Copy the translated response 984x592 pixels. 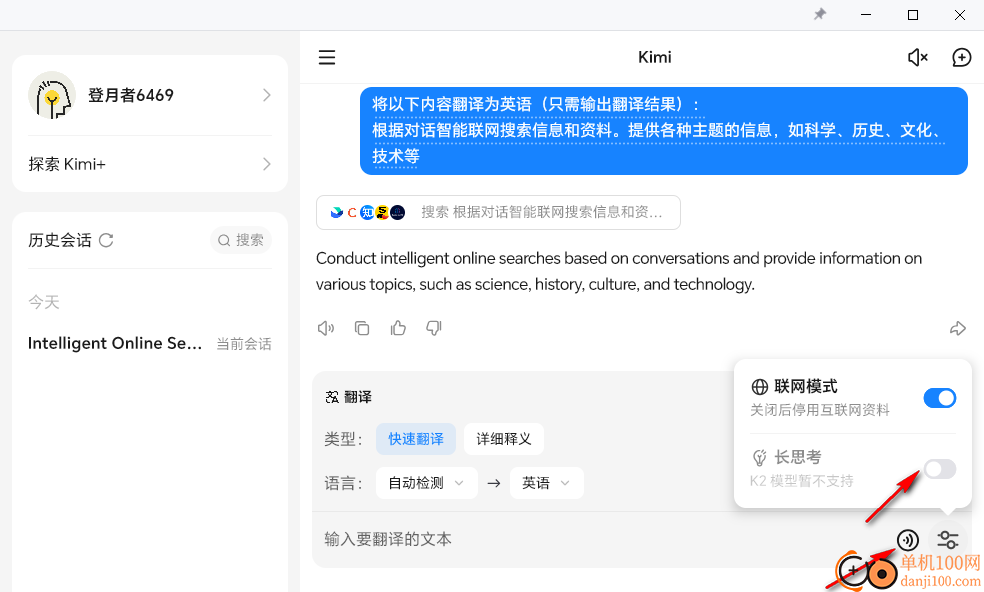pos(362,328)
